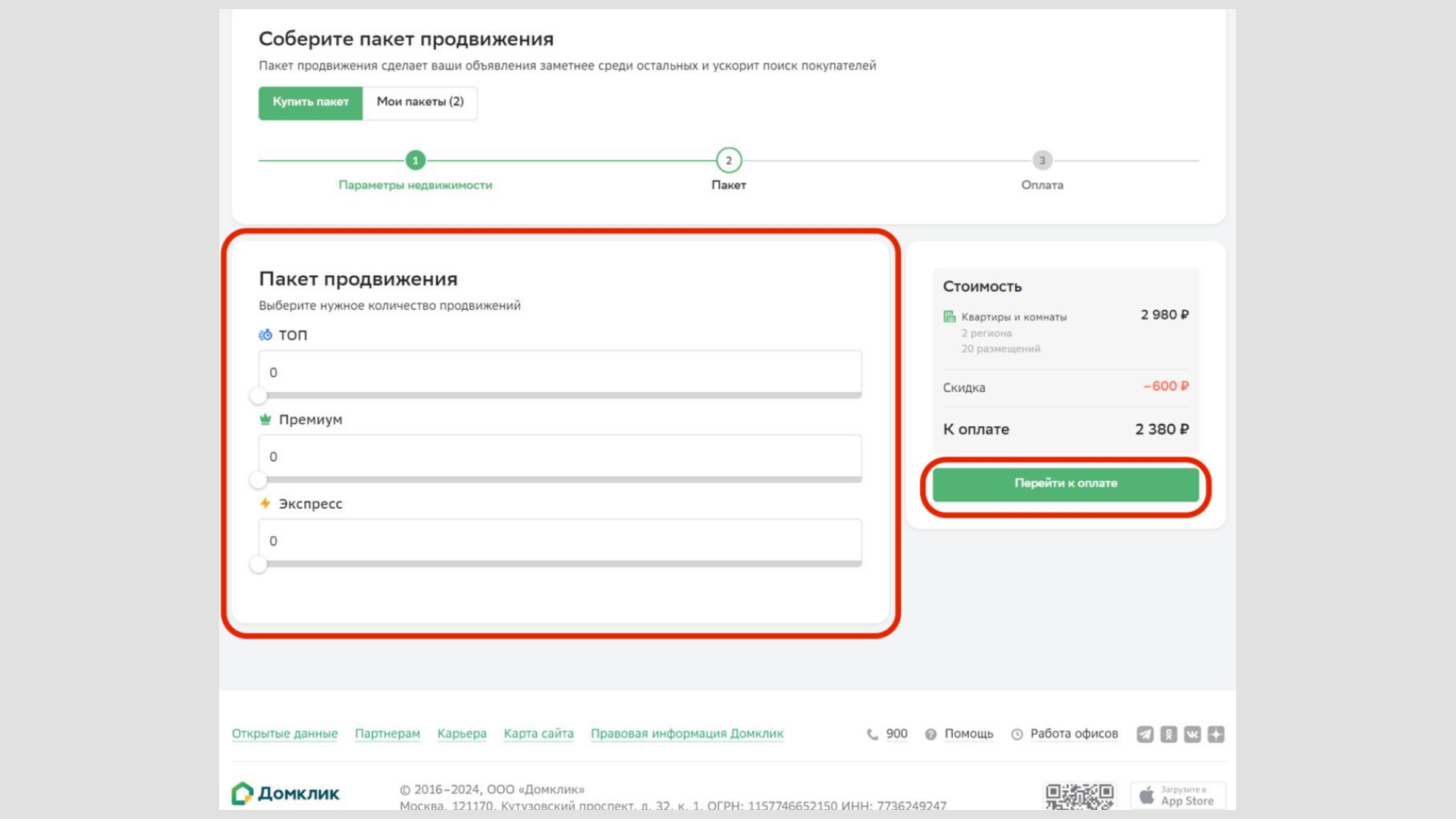Open the Карта сайта link
This screenshot has width=1456, height=819.
pyautogui.click(x=538, y=734)
